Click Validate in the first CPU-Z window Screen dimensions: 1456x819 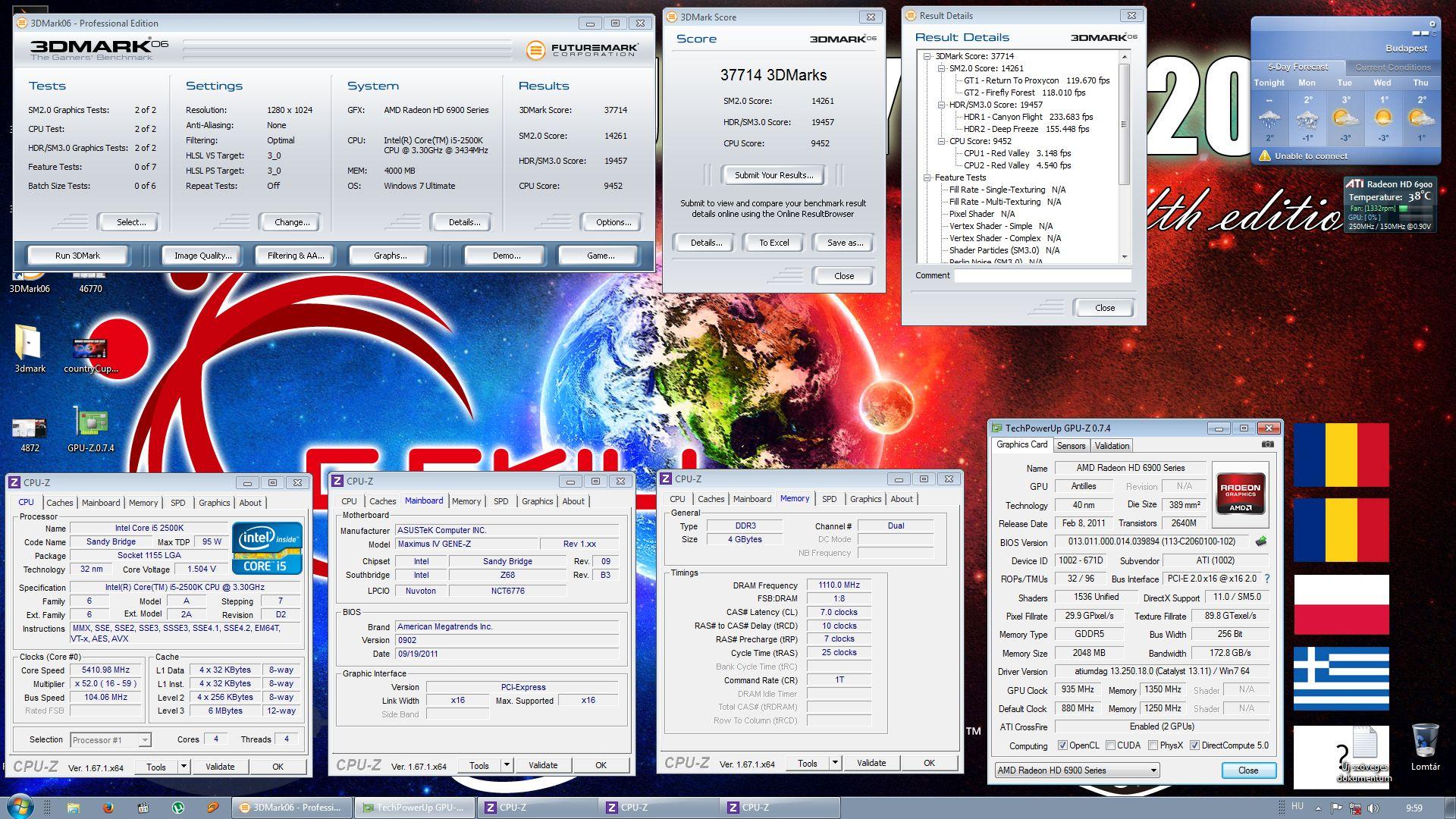(x=220, y=767)
